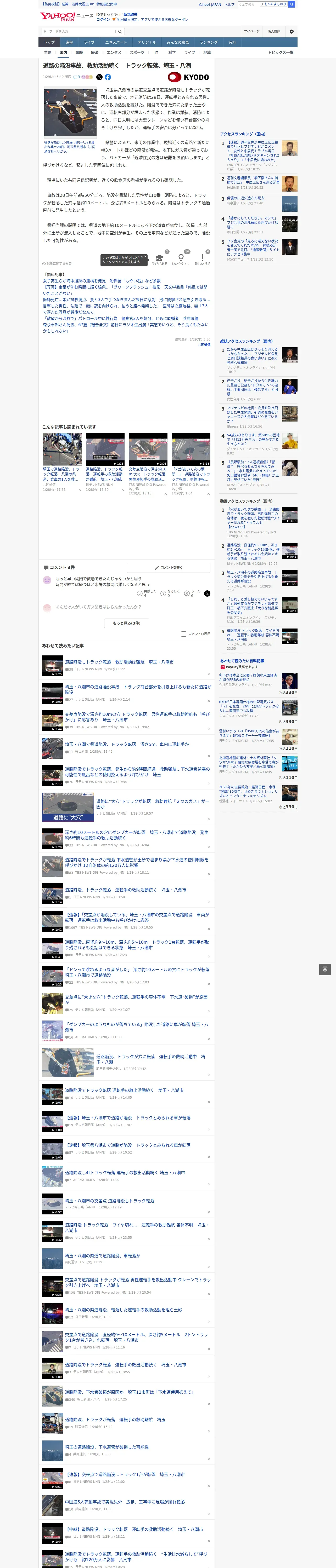
Task: Click もっと見る(3件) comments button
Action: pos(127,623)
